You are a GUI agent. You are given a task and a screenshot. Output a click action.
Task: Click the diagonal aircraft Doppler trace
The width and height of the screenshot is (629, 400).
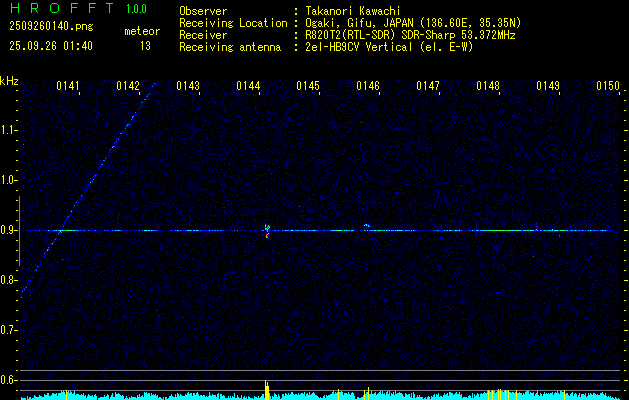pyautogui.click(x=88, y=189)
